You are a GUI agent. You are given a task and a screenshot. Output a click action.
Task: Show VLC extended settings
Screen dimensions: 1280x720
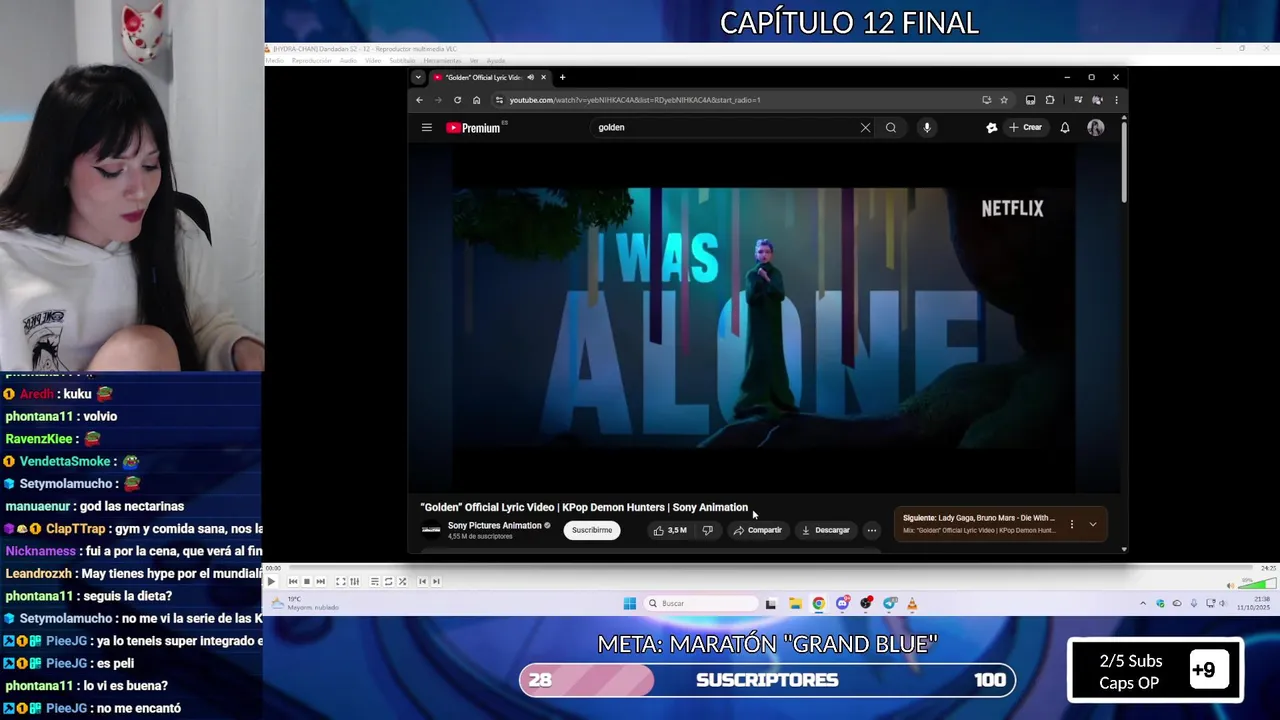click(354, 581)
